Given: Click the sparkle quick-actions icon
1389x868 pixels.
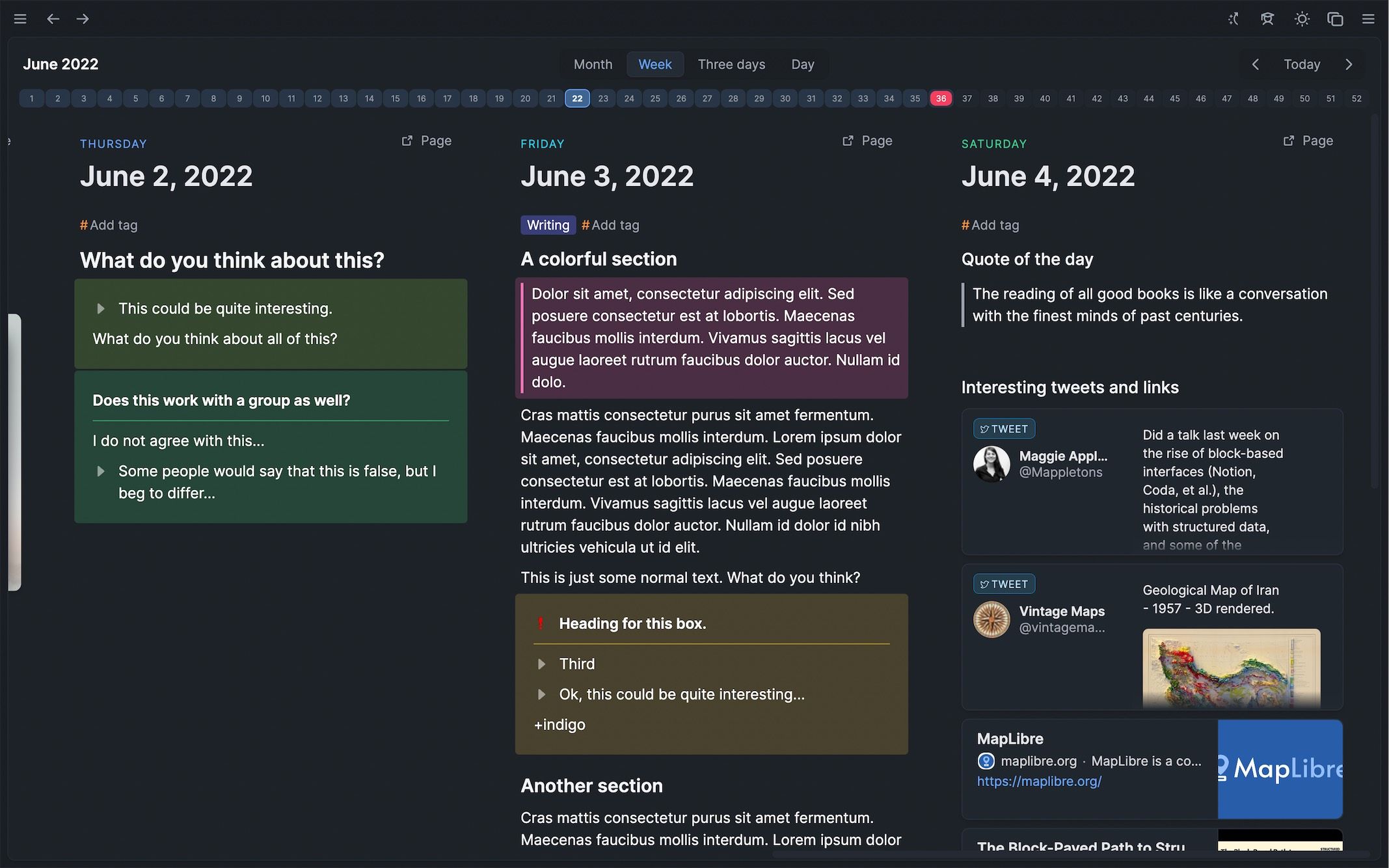Looking at the screenshot, I should pos(1233,19).
